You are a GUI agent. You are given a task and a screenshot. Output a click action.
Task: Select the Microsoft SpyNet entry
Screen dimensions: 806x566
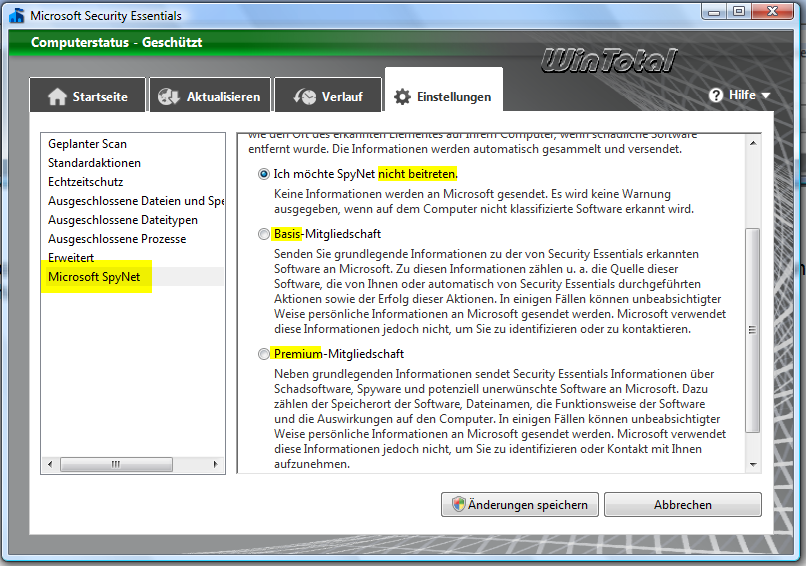pyautogui.click(x=133, y=277)
